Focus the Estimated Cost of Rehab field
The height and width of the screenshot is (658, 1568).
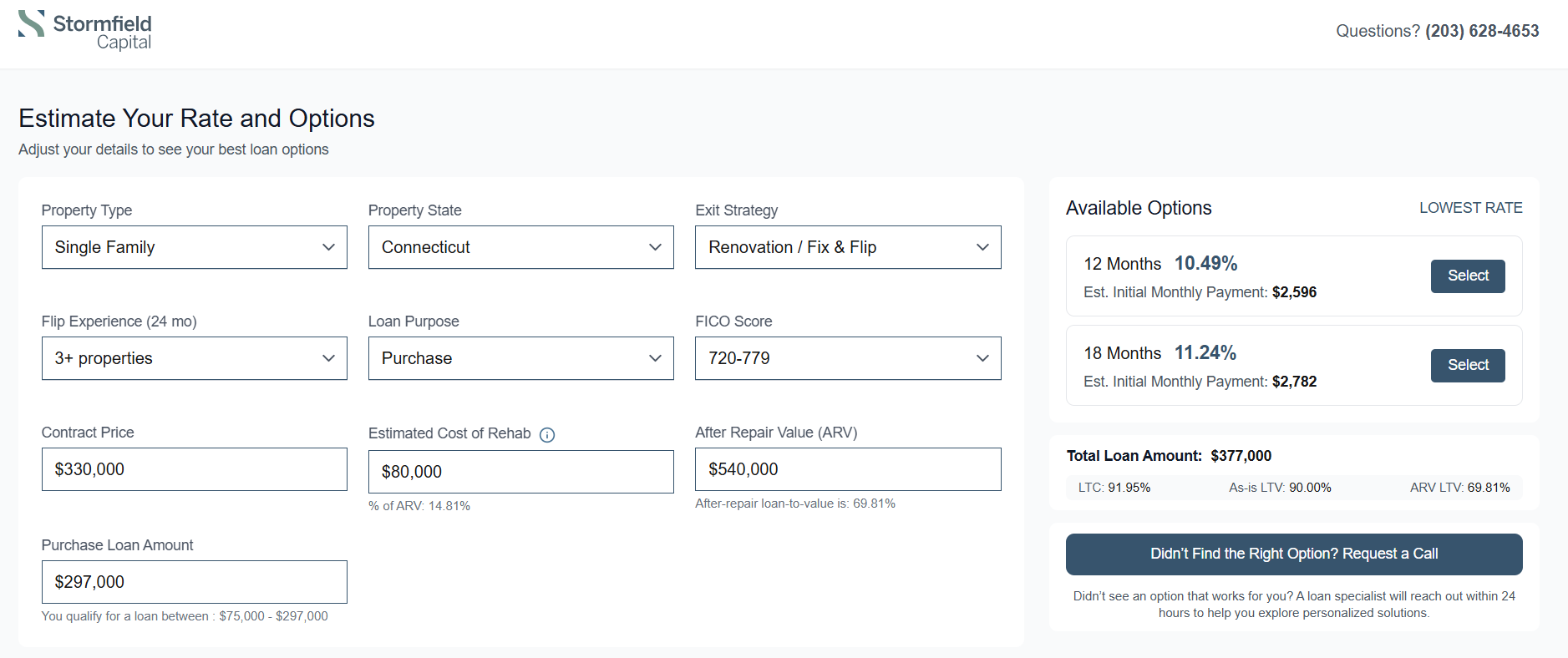pyautogui.click(x=520, y=472)
